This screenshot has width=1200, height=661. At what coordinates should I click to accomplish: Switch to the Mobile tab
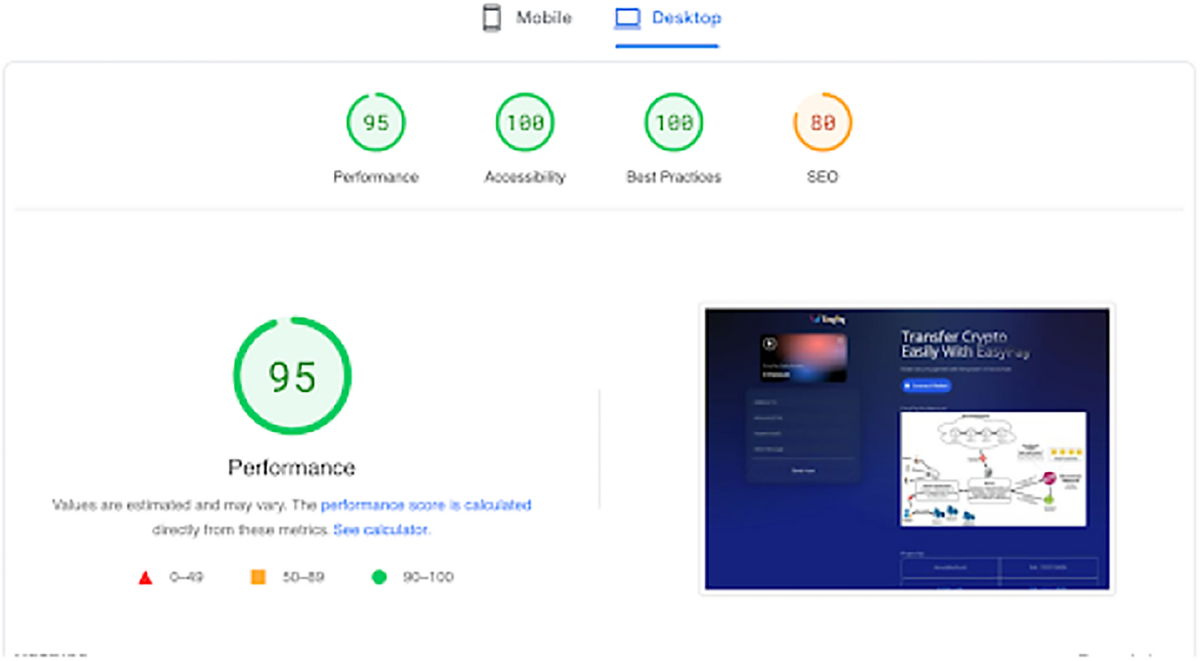(526, 18)
